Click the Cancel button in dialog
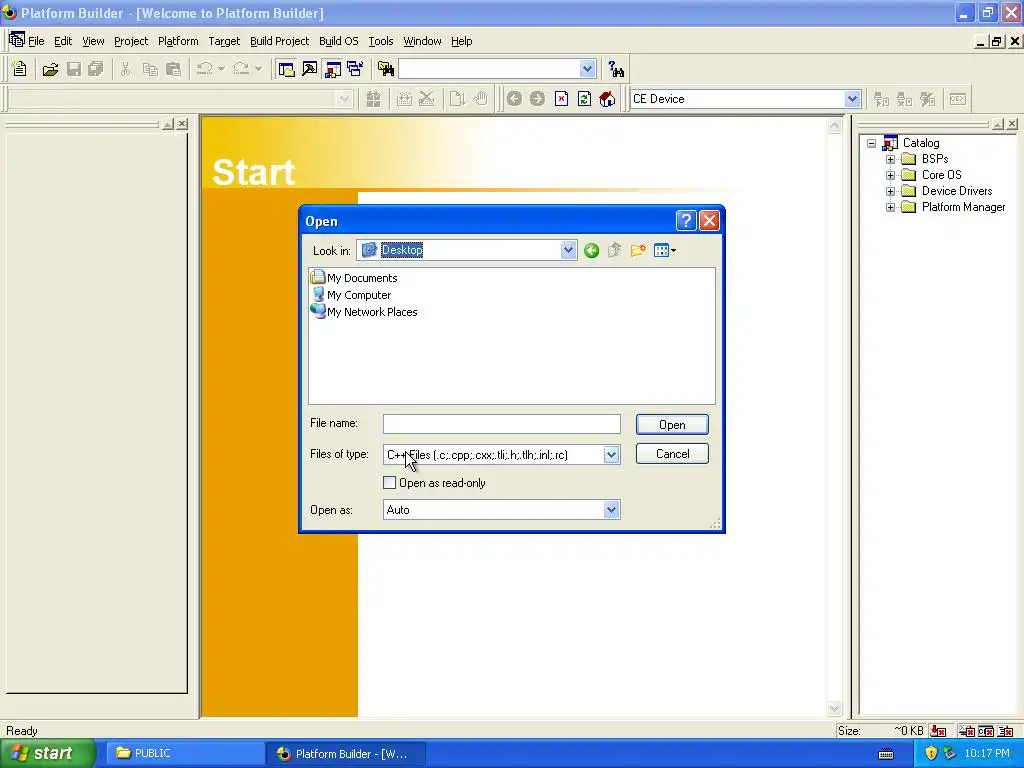The width and height of the screenshot is (1024, 768). click(x=672, y=454)
